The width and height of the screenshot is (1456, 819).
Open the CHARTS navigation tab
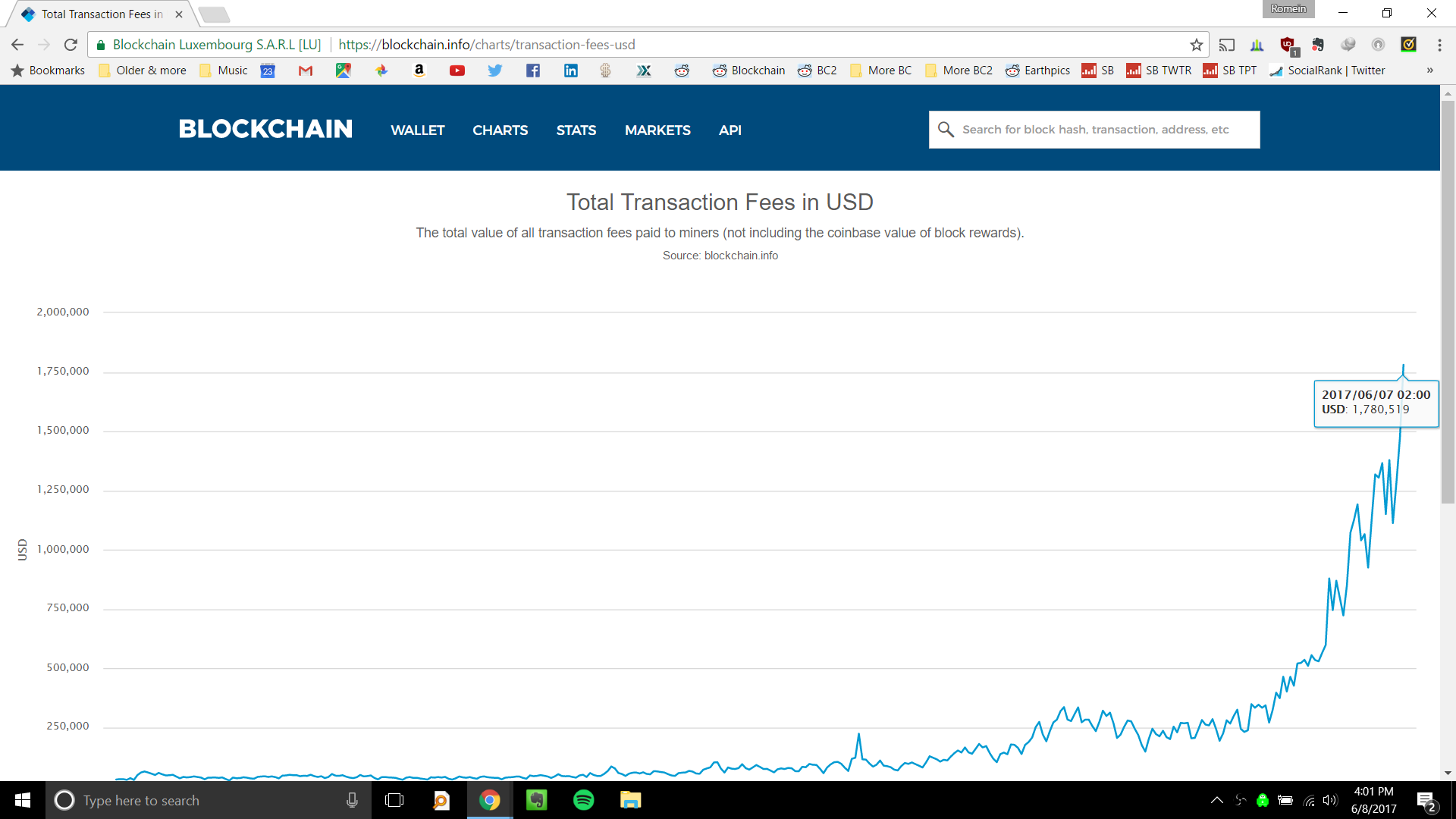pos(500,130)
